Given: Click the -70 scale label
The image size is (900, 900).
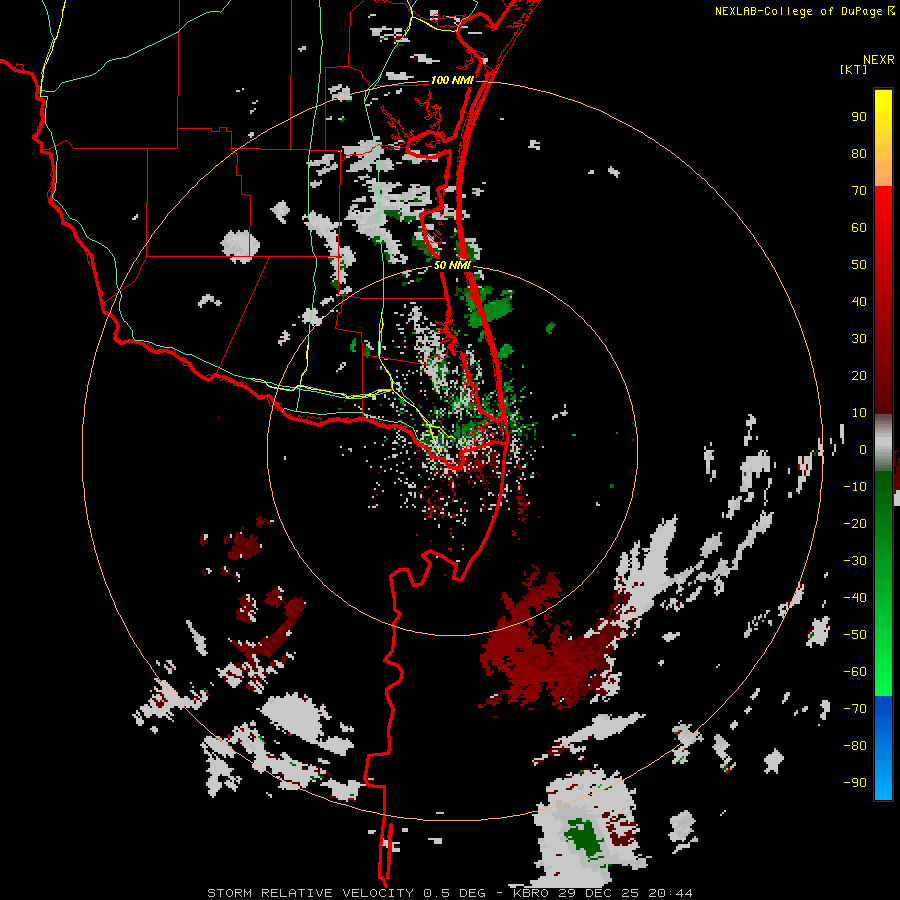Looking at the screenshot, I should coord(855,708).
